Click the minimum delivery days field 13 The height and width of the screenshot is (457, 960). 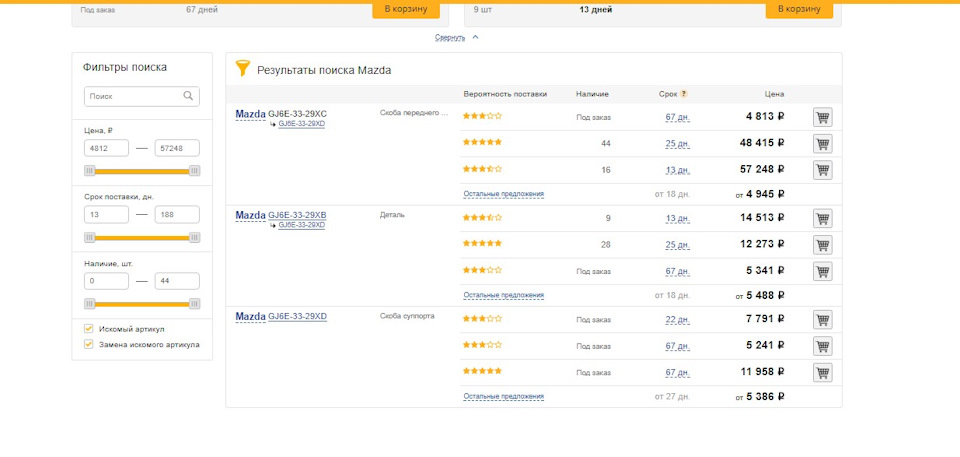click(107, 214)
